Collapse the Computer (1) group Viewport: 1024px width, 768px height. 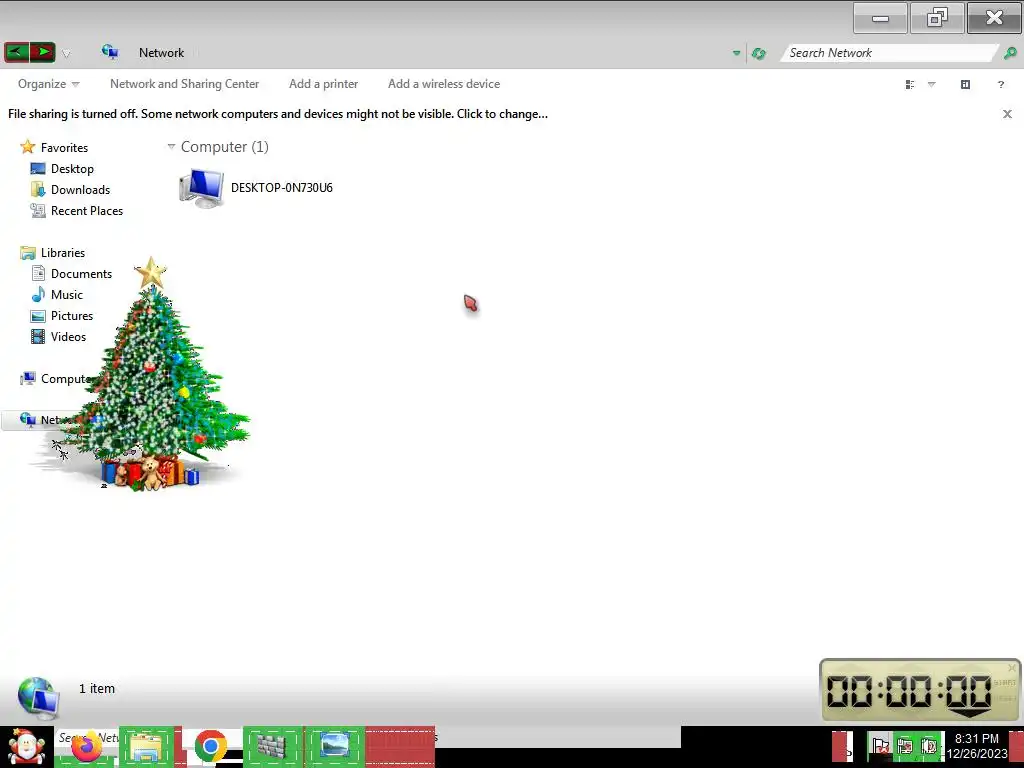click(x=171, y=146)
